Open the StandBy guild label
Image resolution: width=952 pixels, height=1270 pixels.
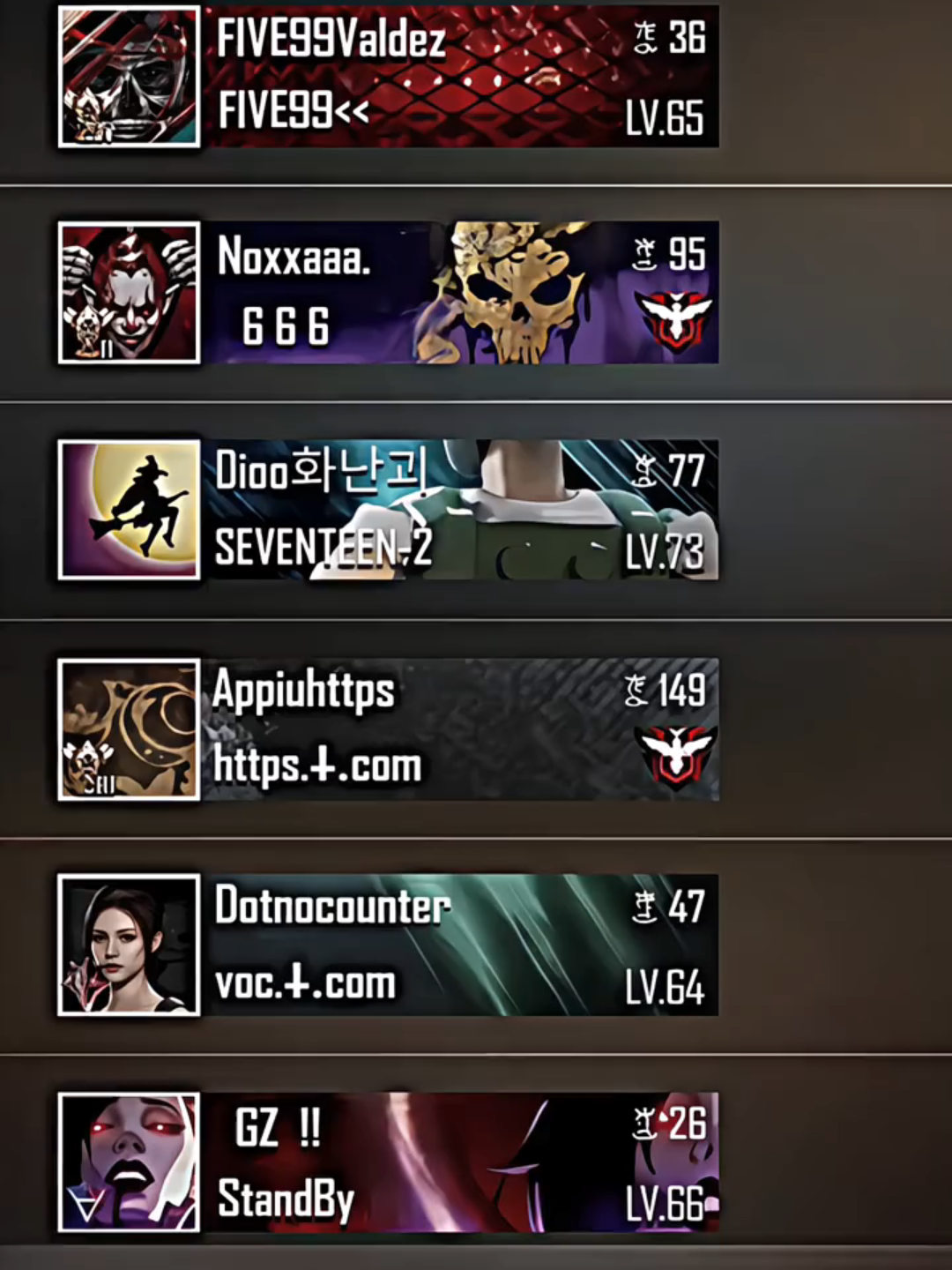click(x=286, y=1199)
